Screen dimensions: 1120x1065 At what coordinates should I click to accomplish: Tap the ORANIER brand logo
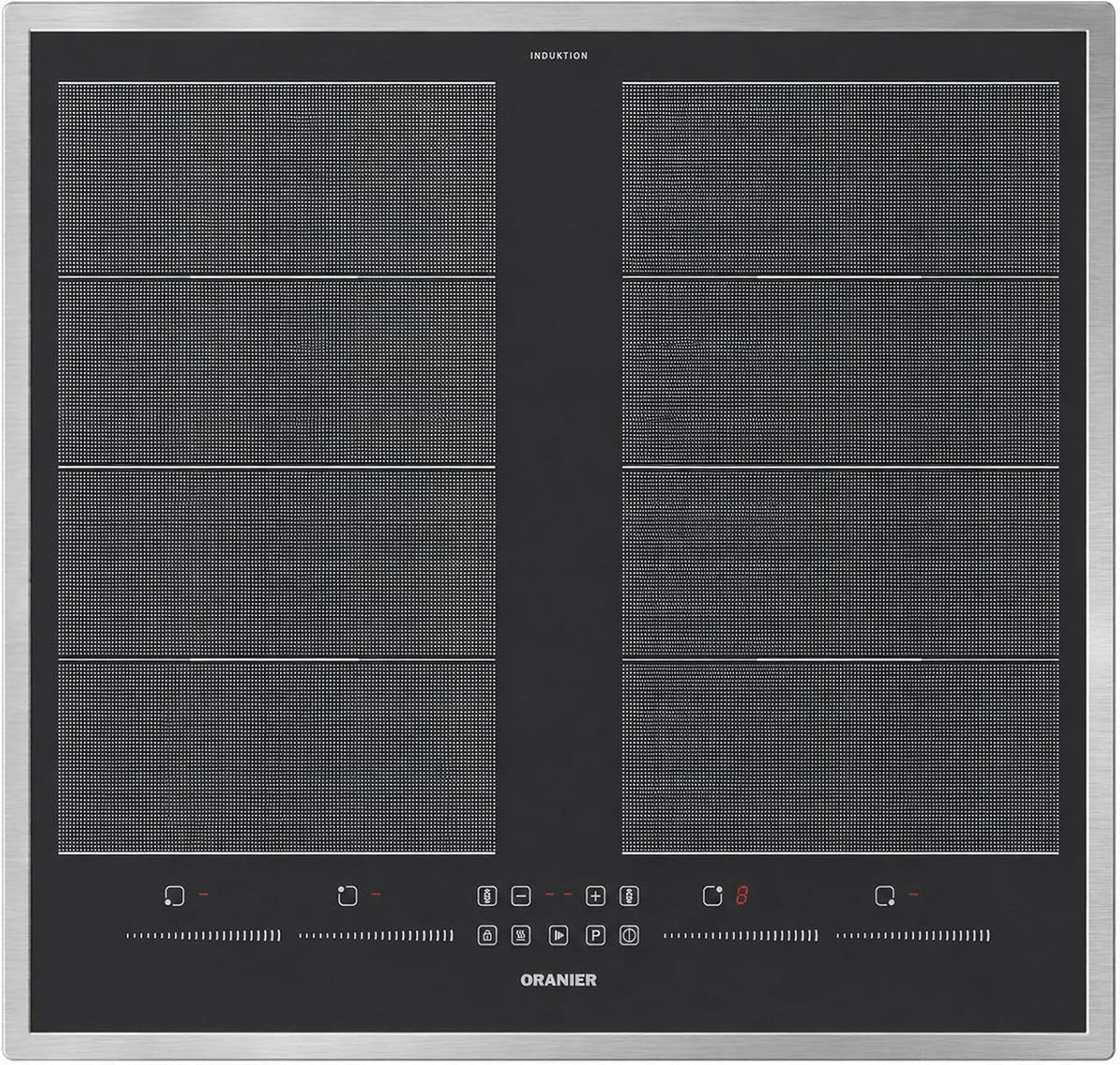[559, 980]
